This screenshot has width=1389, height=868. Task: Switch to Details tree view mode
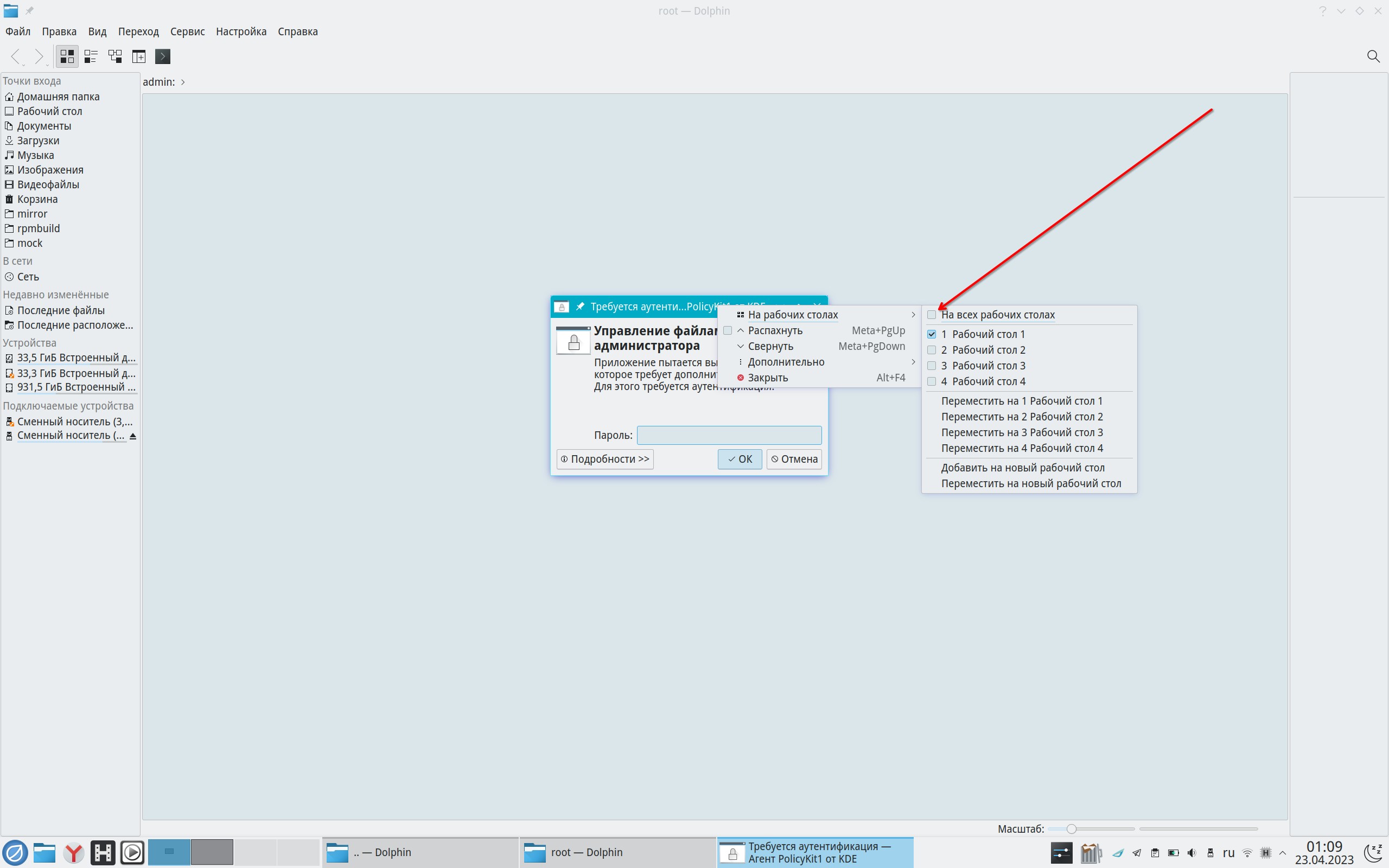(x=115, y=56)
